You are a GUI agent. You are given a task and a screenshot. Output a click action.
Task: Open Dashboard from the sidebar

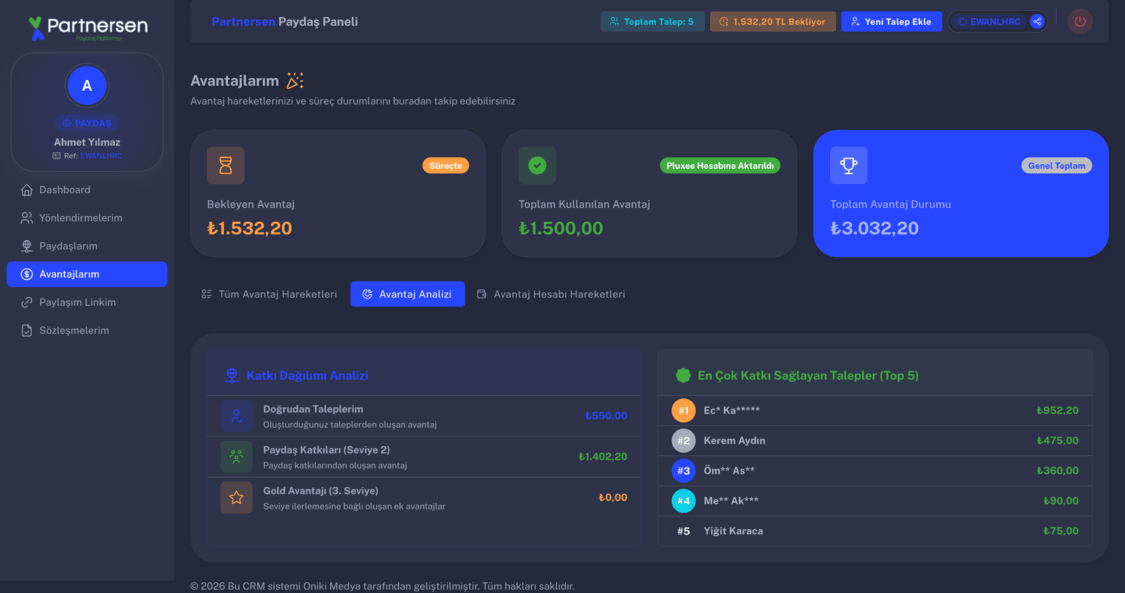point(87,190)
